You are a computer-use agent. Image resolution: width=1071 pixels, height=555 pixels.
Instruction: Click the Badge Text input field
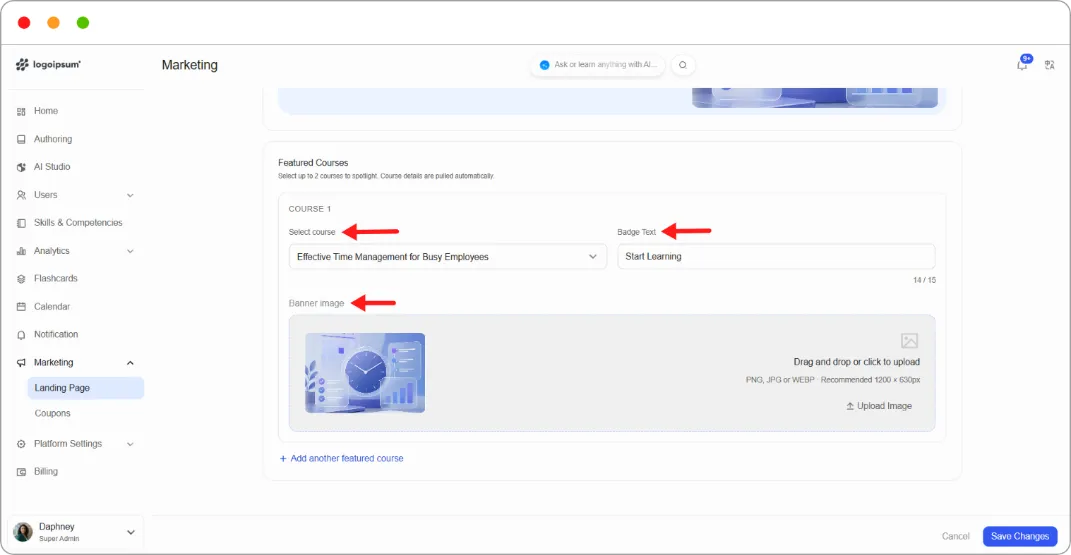click(x=776, y=257)
